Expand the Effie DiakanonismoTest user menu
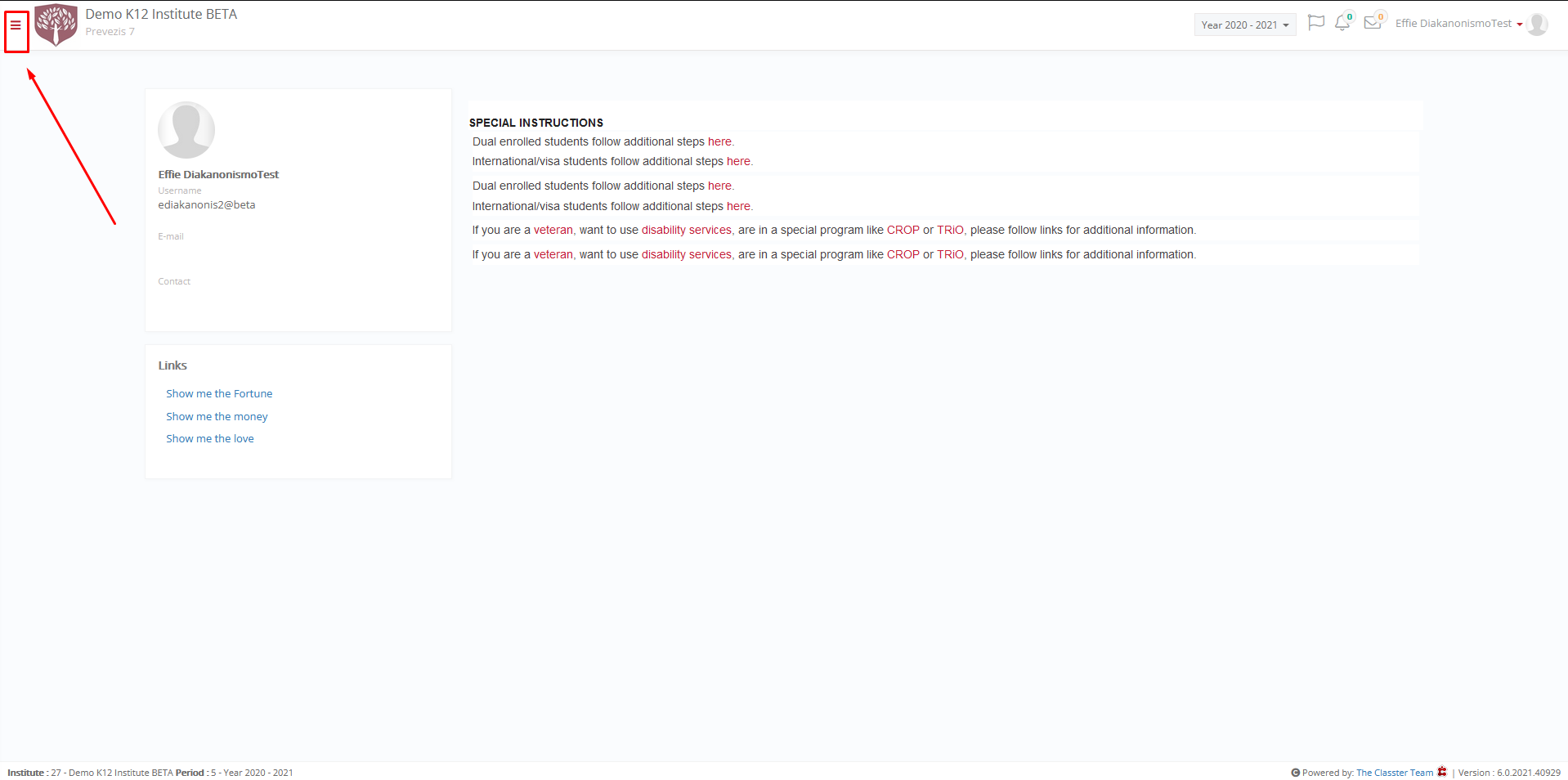 (x=1458, y=24)
